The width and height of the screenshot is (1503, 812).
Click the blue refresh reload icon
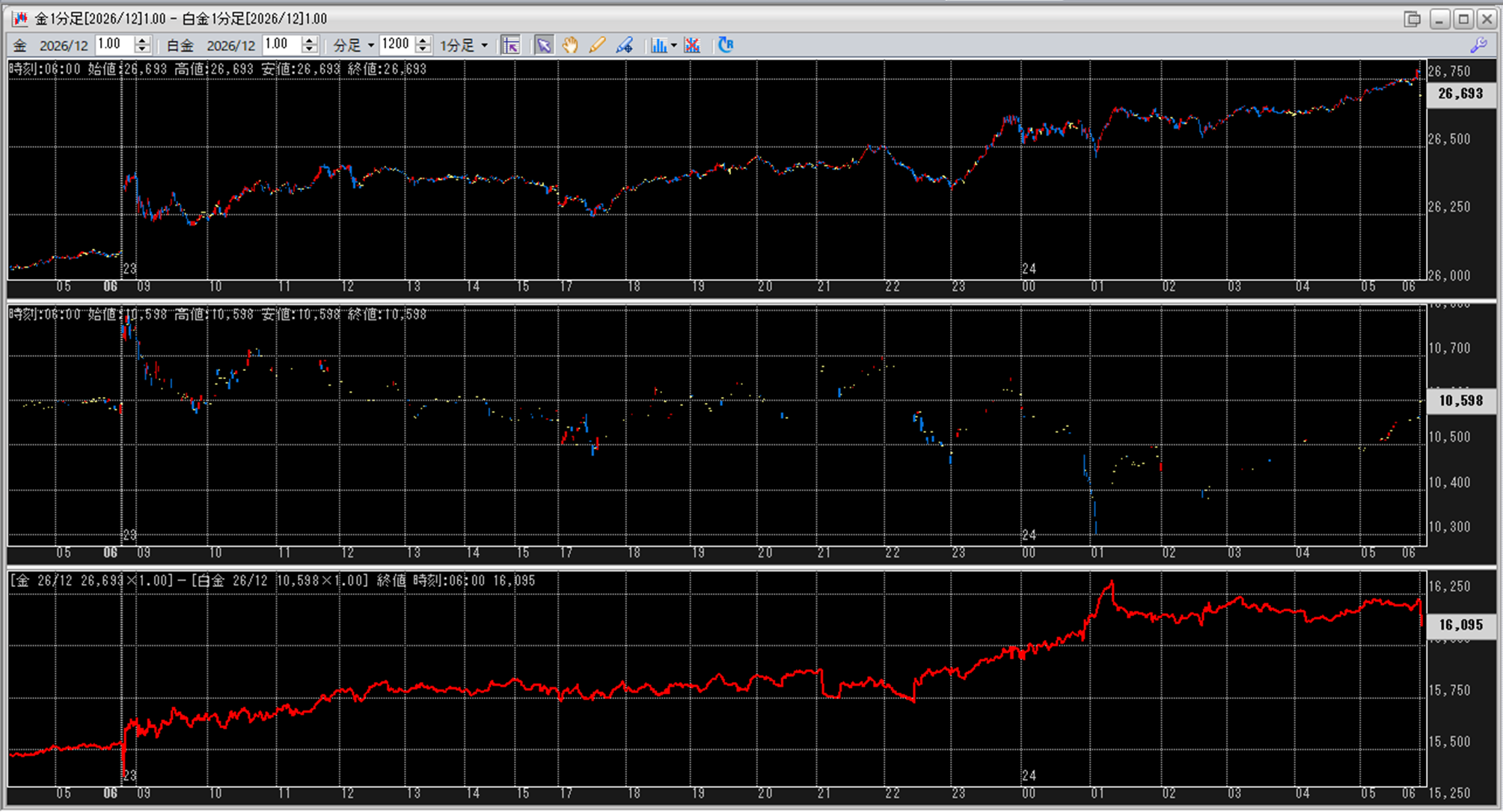pyautogui.click(x=725, y=46)
